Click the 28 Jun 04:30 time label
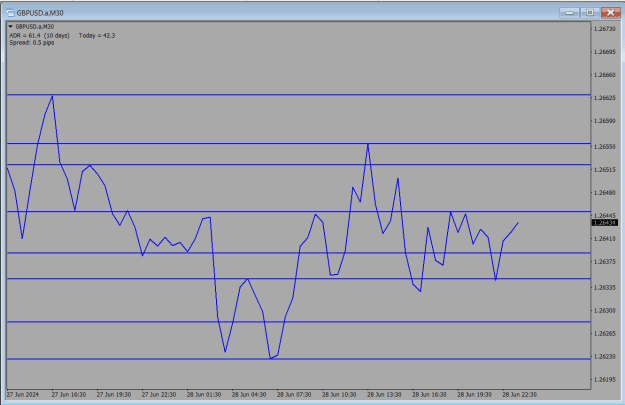This screenshot has width=625, height=405. (249, 395)
